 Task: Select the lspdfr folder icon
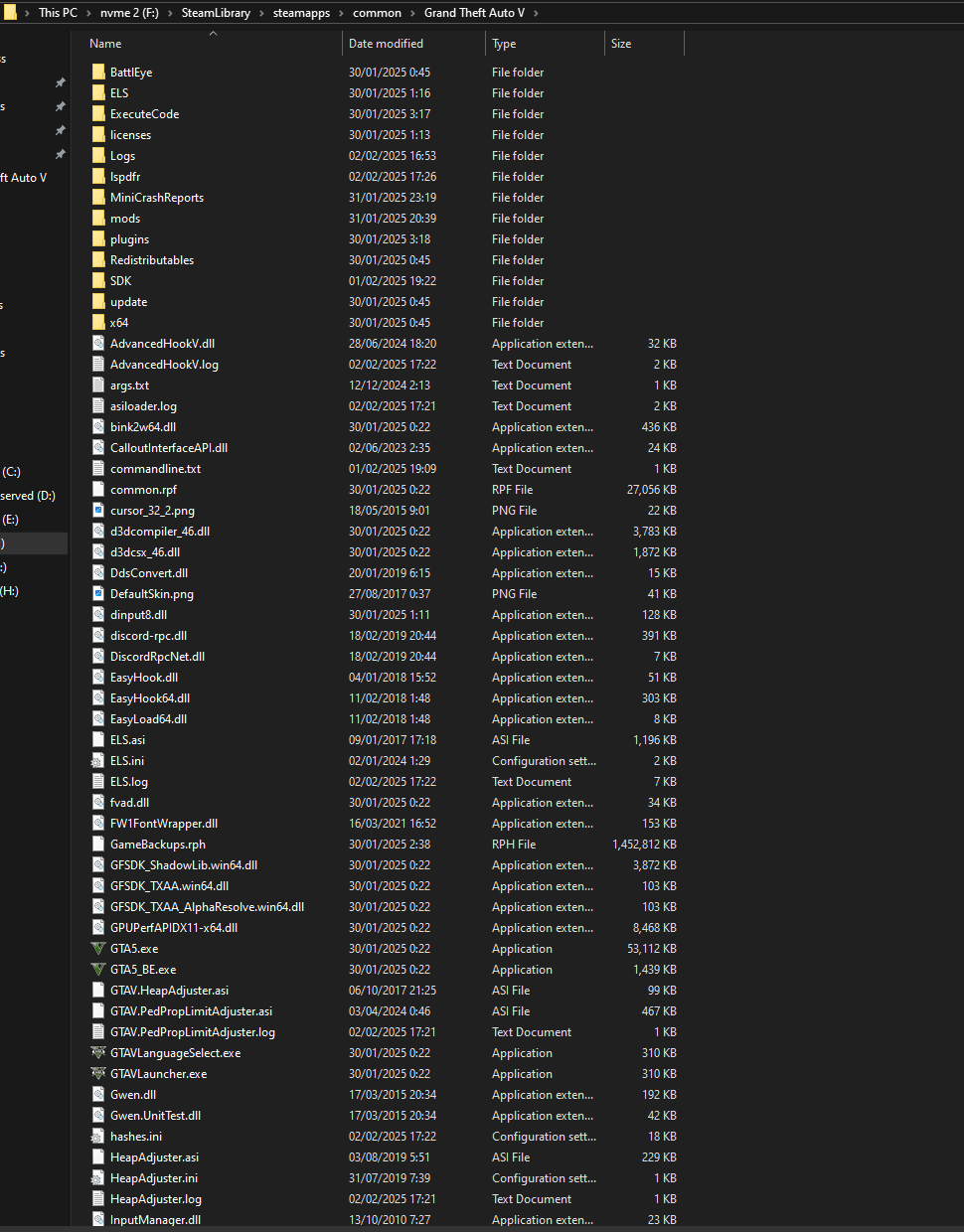pos(98,176)
